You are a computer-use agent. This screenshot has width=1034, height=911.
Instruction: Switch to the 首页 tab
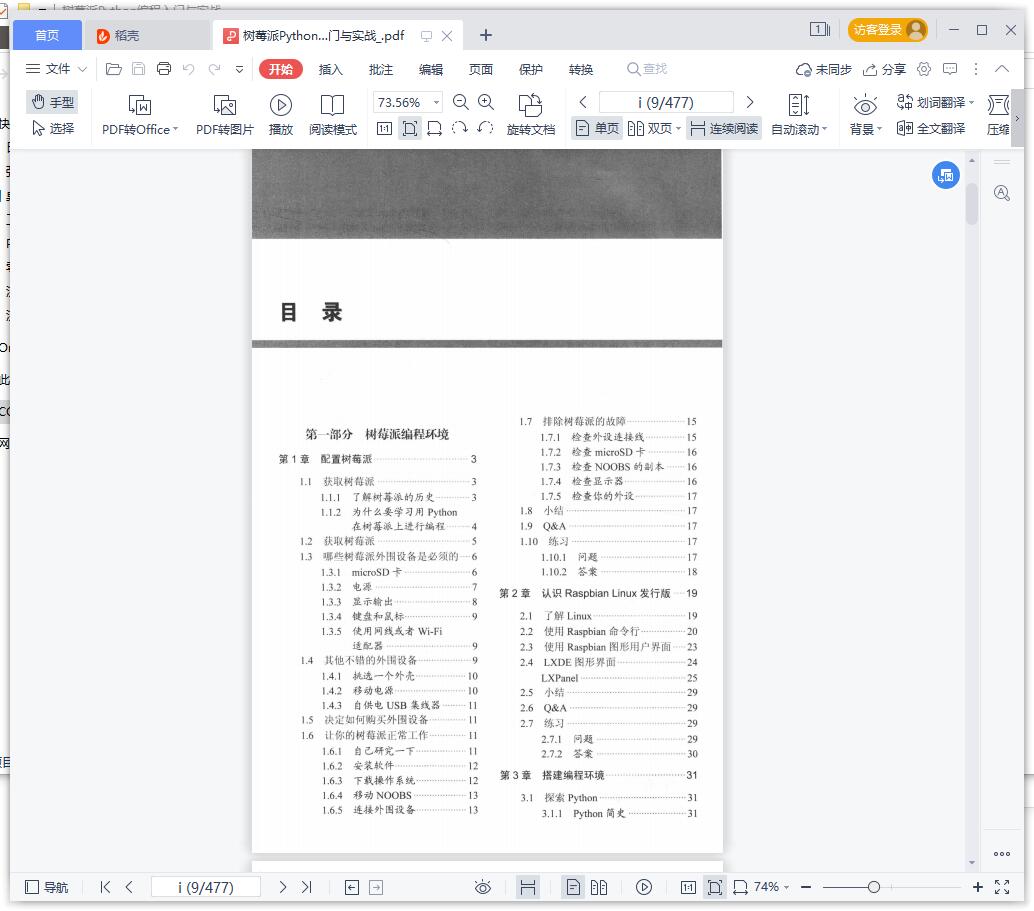47,35
